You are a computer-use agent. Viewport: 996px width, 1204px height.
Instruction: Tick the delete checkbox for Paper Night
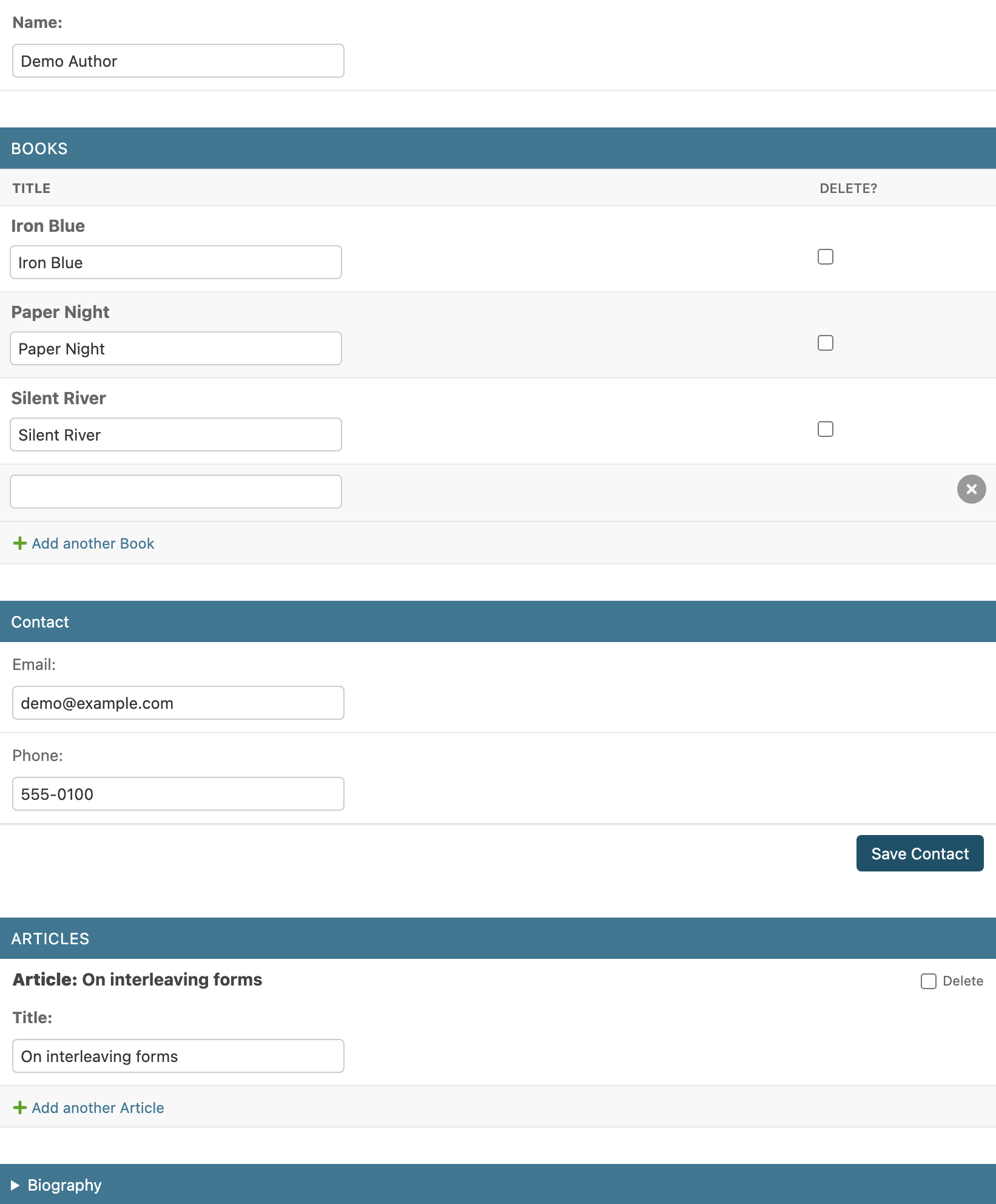tap(826, 343)
